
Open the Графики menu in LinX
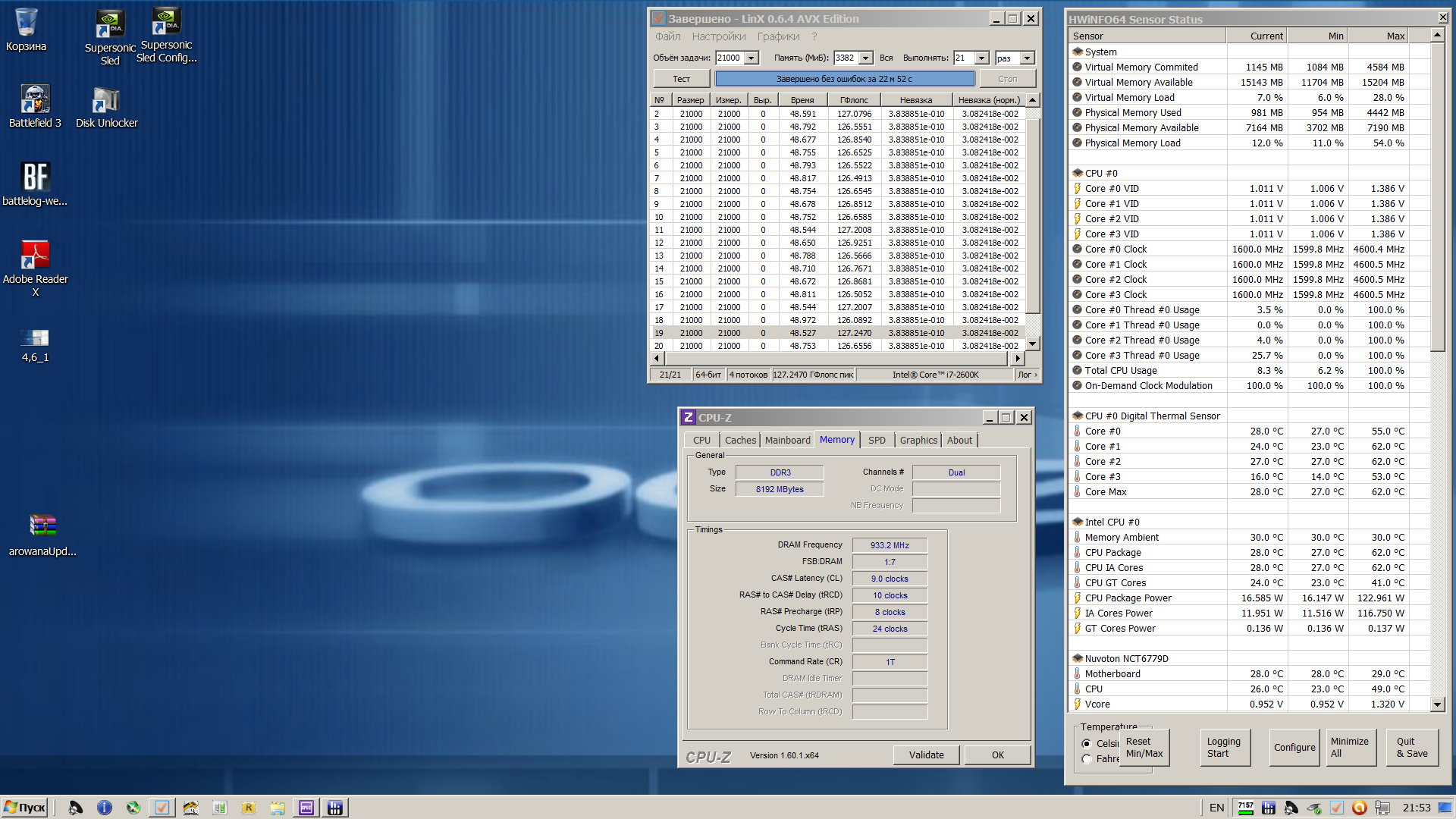pyautogui.click(x=778, y=36)
